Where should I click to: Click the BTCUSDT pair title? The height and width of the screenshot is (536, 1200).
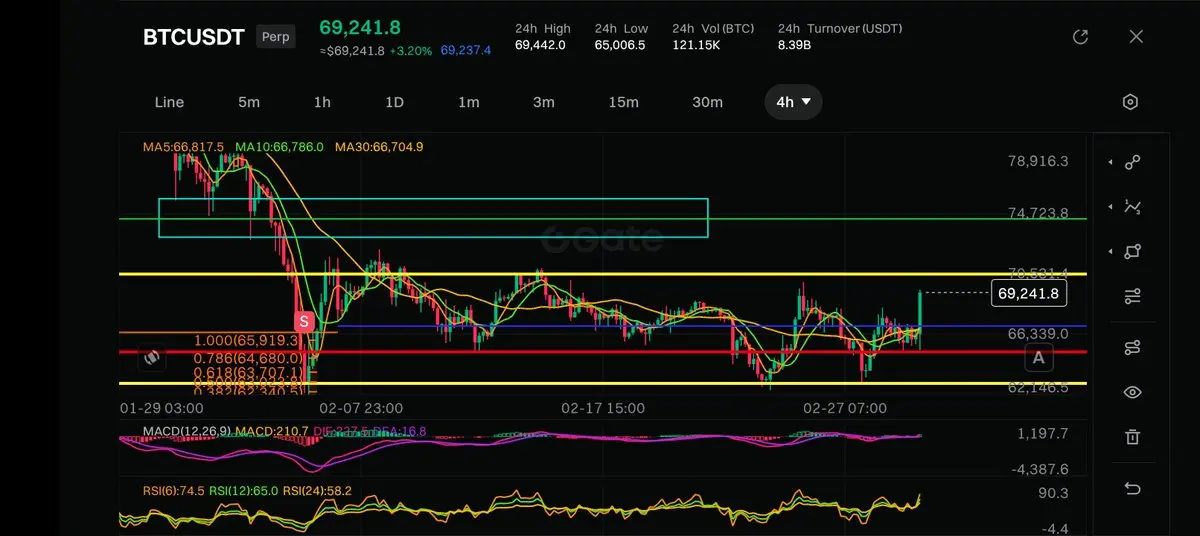click(193, 37)
